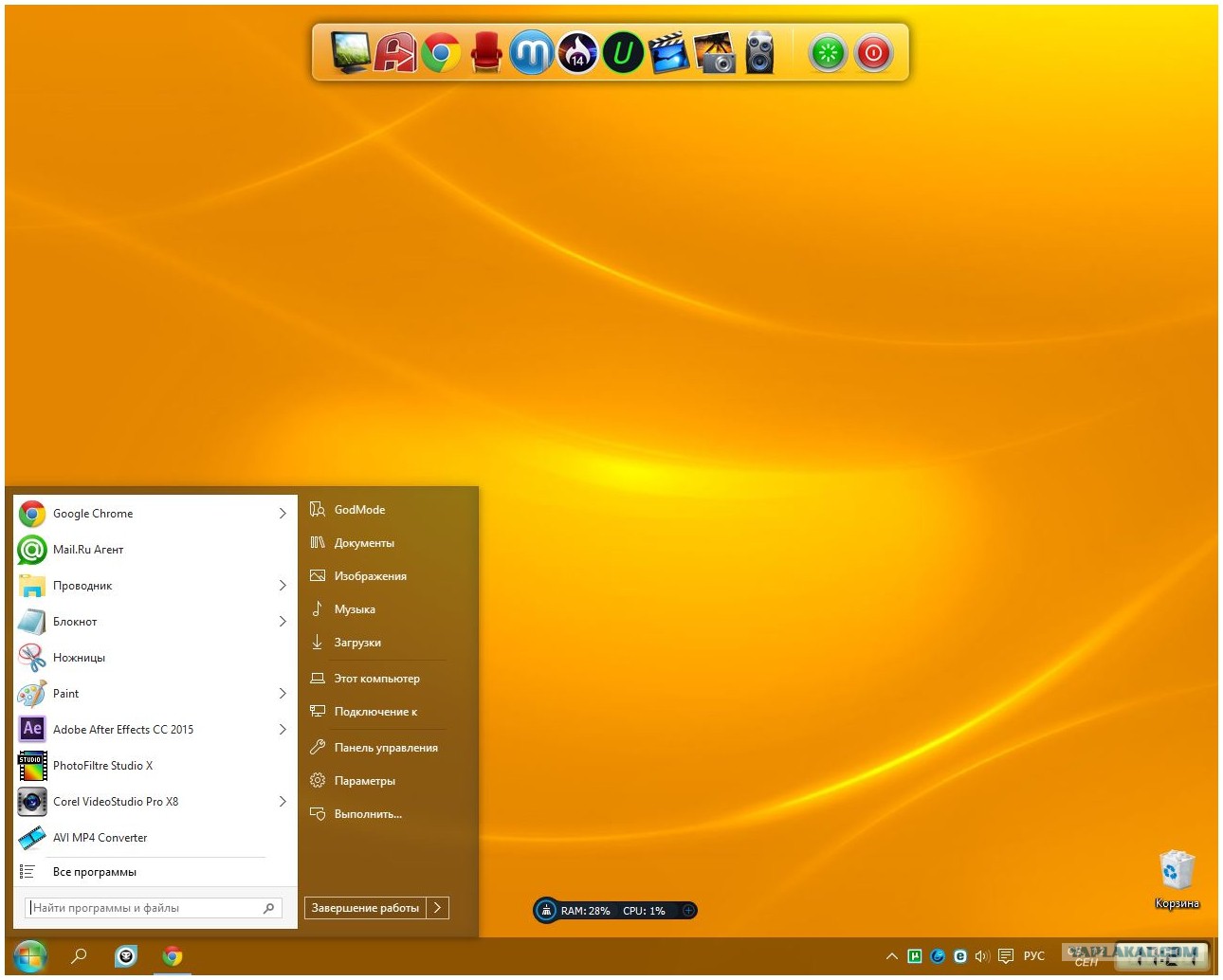The height and width of the screenshot is (980, 1223).
Task: Click the blue swirl browser tray icon
Action: [938, 956]
